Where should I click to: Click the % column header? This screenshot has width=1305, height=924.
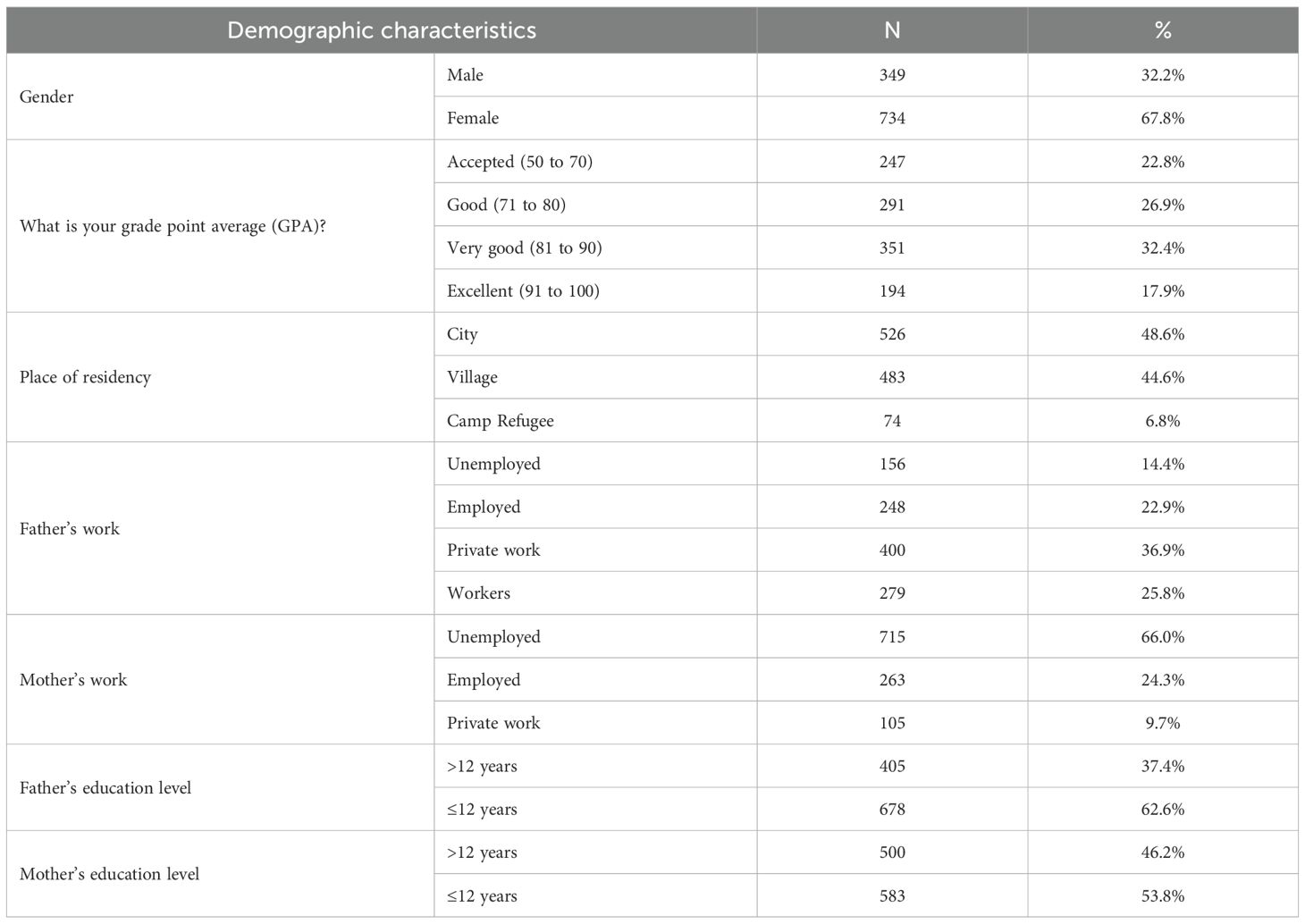1162,30
